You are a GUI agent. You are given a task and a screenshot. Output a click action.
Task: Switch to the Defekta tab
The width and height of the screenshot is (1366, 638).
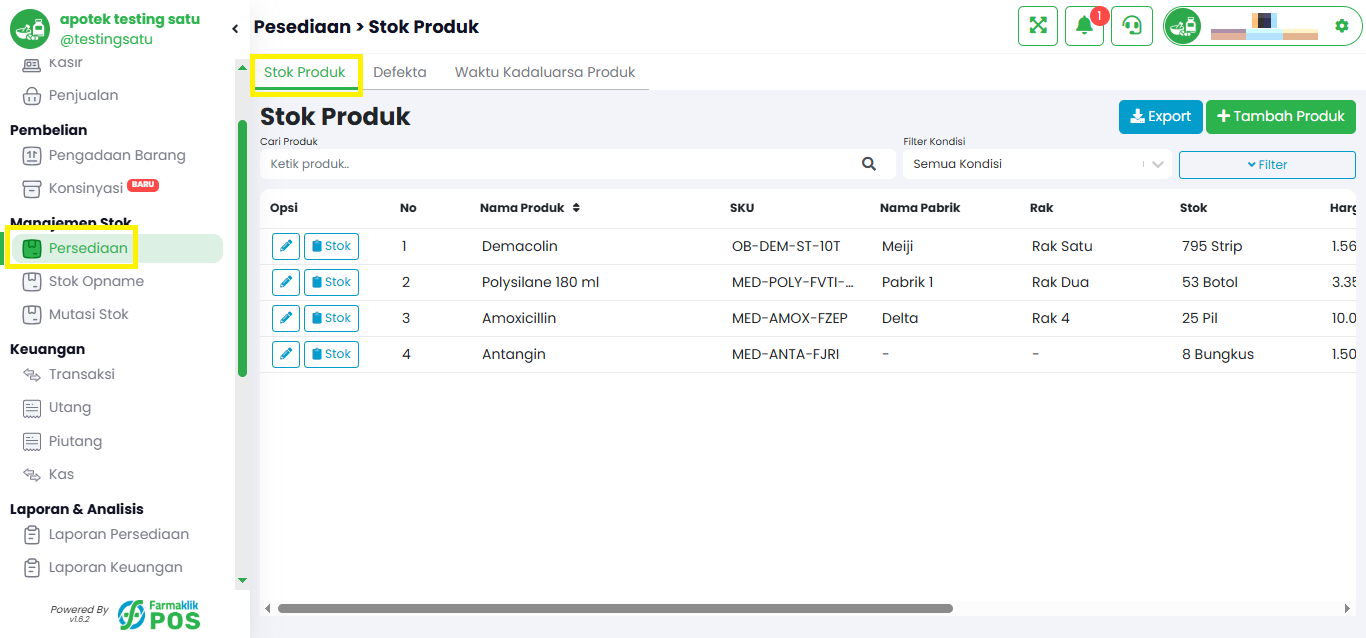point(400,72)
